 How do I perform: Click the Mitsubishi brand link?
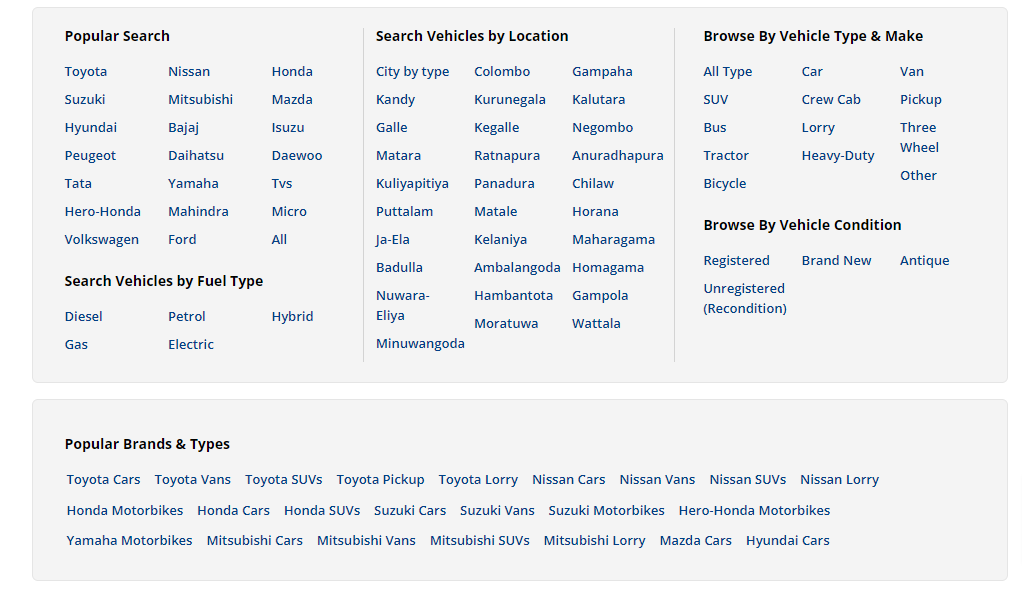click(200, 100)
